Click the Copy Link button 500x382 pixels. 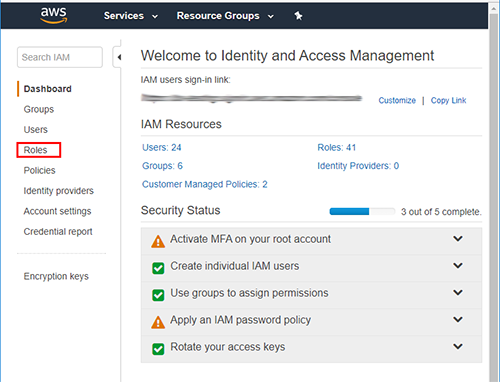coord(448,100)
